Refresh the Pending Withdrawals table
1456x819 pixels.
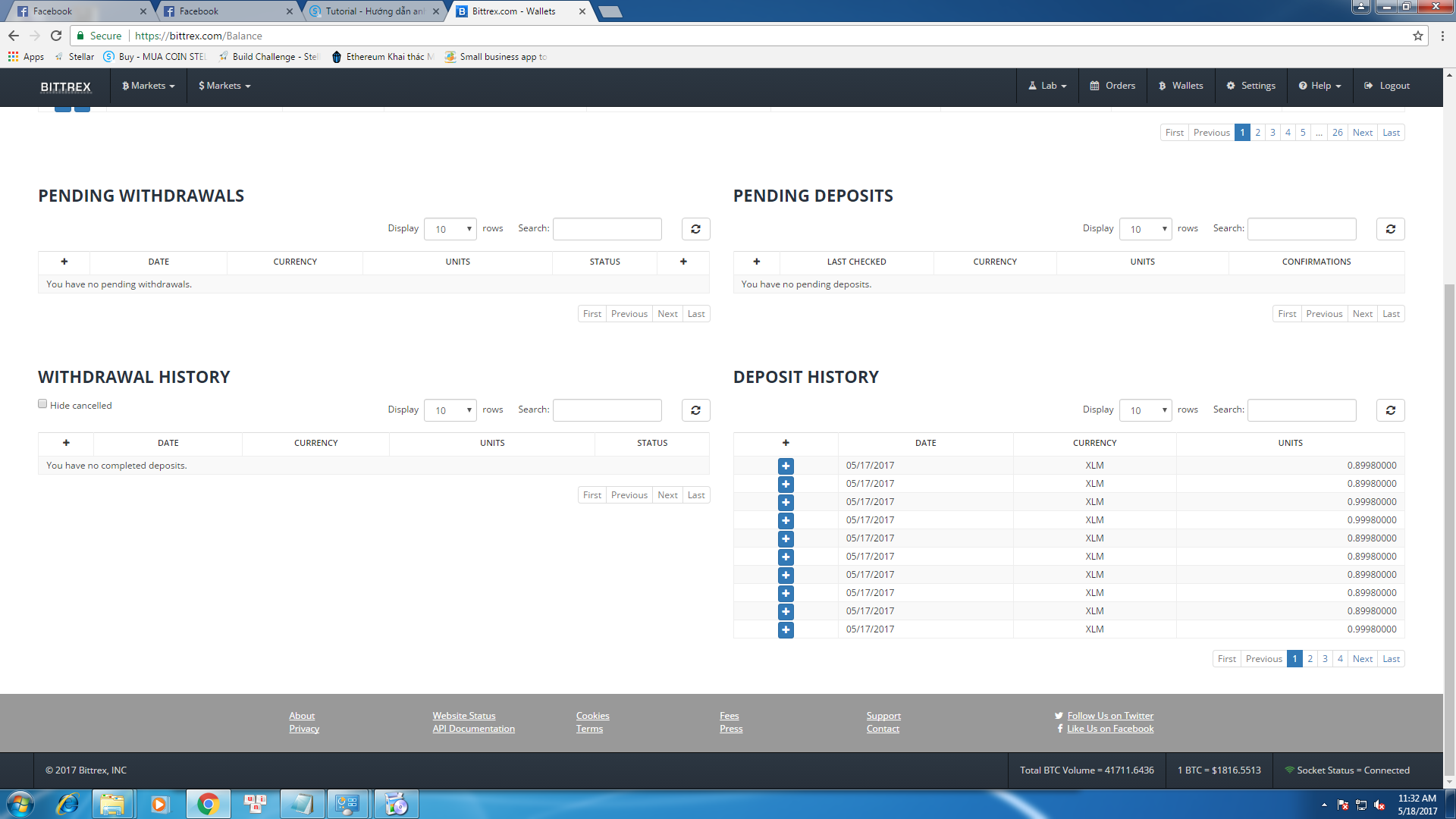pyautogui.click(x=695, y=229)
